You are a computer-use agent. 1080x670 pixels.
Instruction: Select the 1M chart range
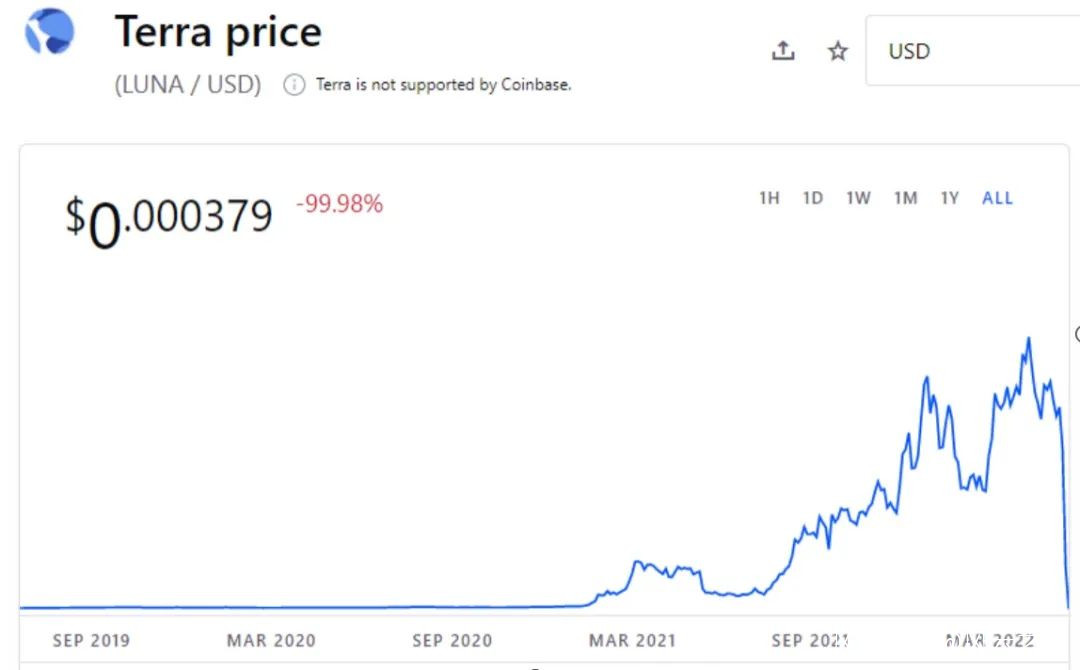point(905,198)
